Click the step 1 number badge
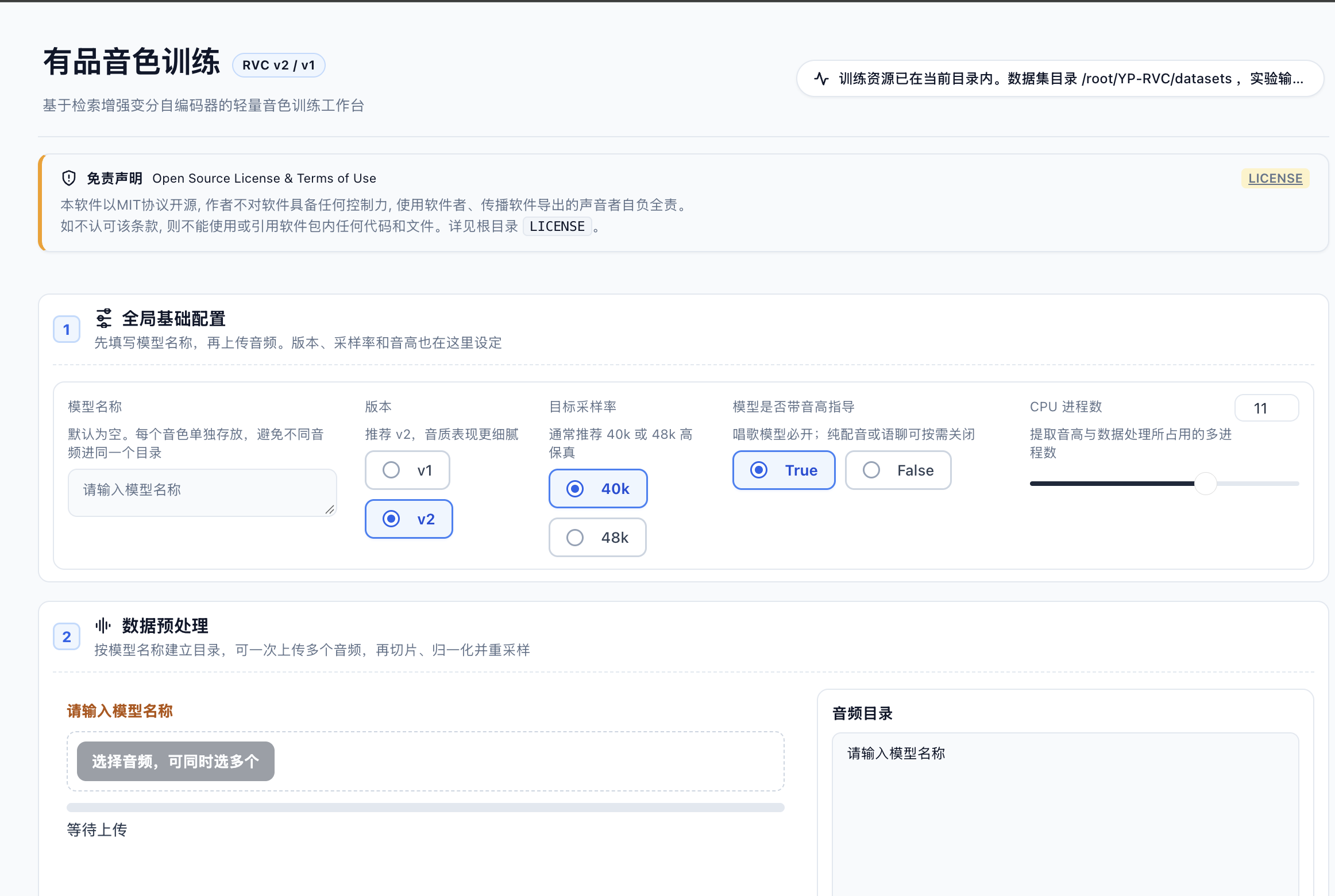This screenshot has width=1335, height=896. pos(67,330)
